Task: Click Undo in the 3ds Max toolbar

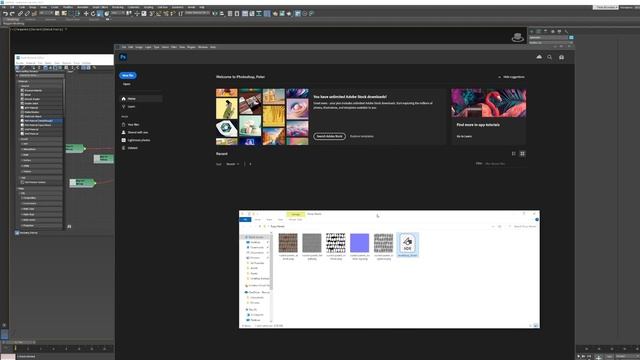Action: click(5, 13)
